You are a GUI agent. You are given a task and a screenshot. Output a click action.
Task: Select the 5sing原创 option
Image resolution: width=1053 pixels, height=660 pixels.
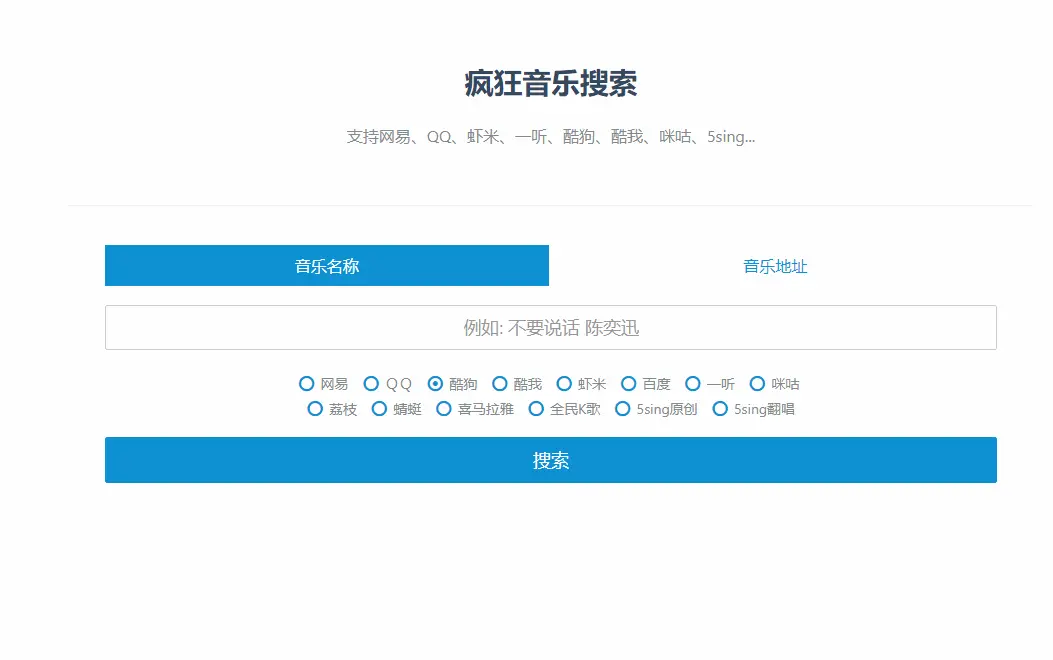tap(622, 409)
